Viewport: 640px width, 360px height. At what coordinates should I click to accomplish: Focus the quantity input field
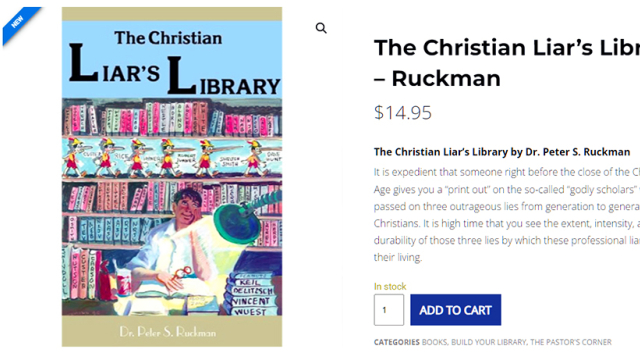(x=389, y=310)
